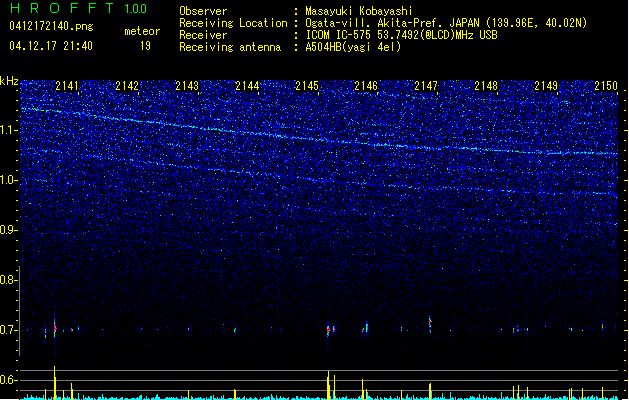Click the red meteor echo below 2147
Image resolution: width=629 pixels, height=400 pixels.
coord(430,324)
